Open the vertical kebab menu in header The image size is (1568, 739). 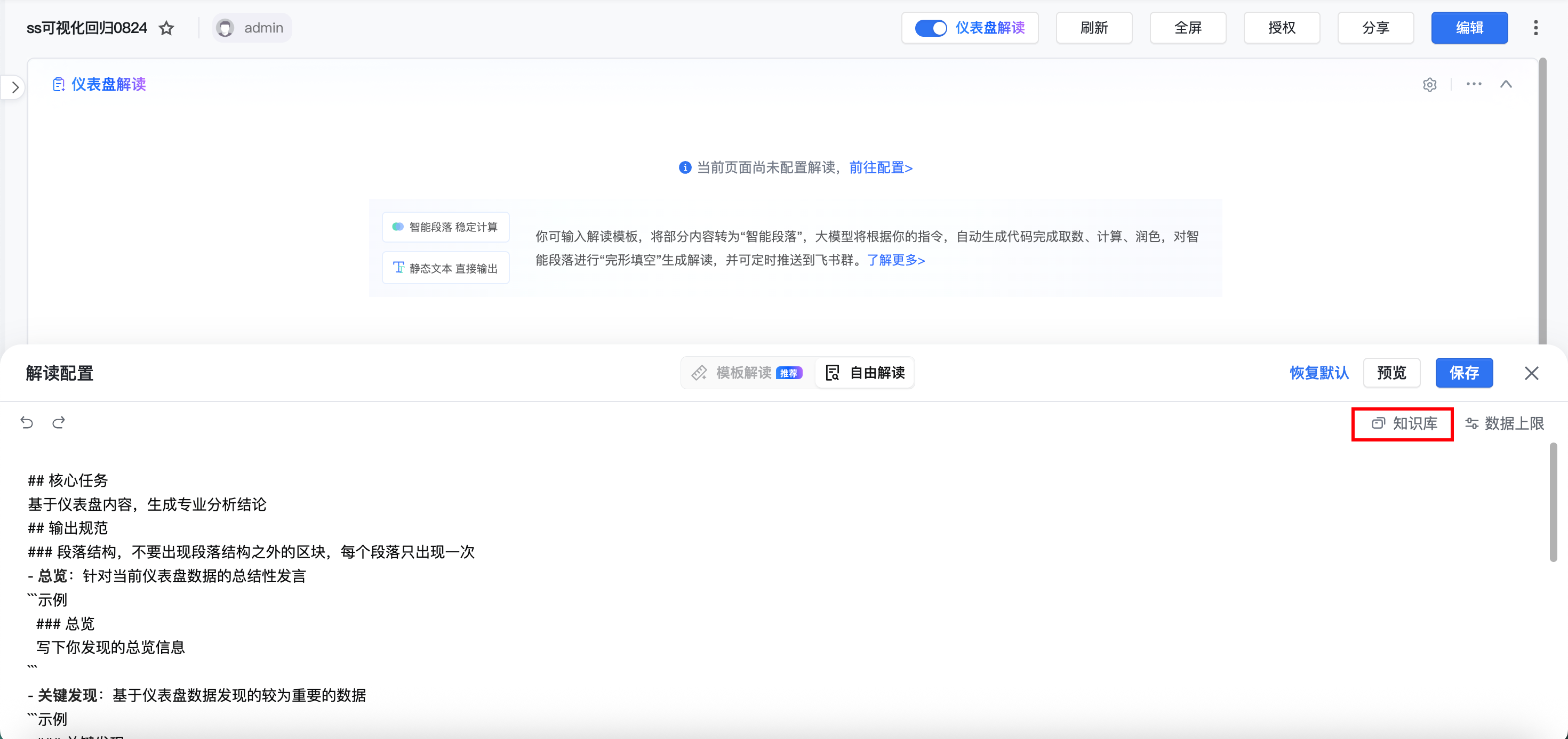[1535, 28]
